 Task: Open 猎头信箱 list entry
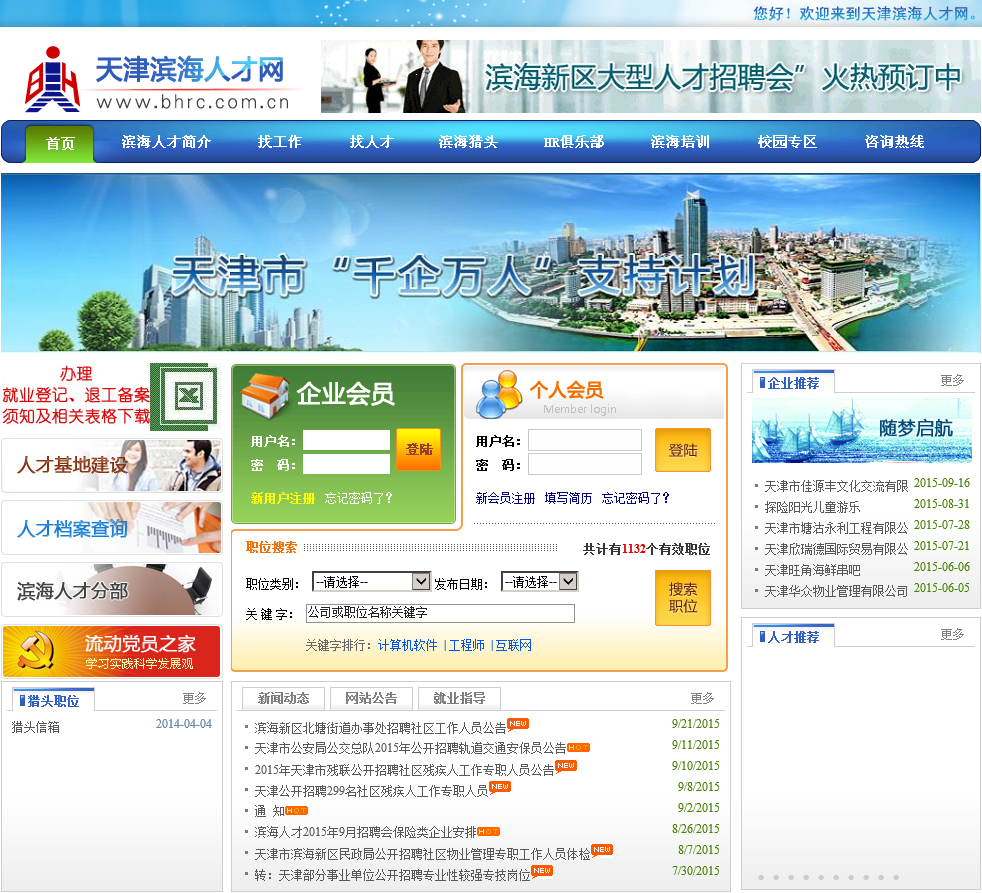tap(36, 728)
